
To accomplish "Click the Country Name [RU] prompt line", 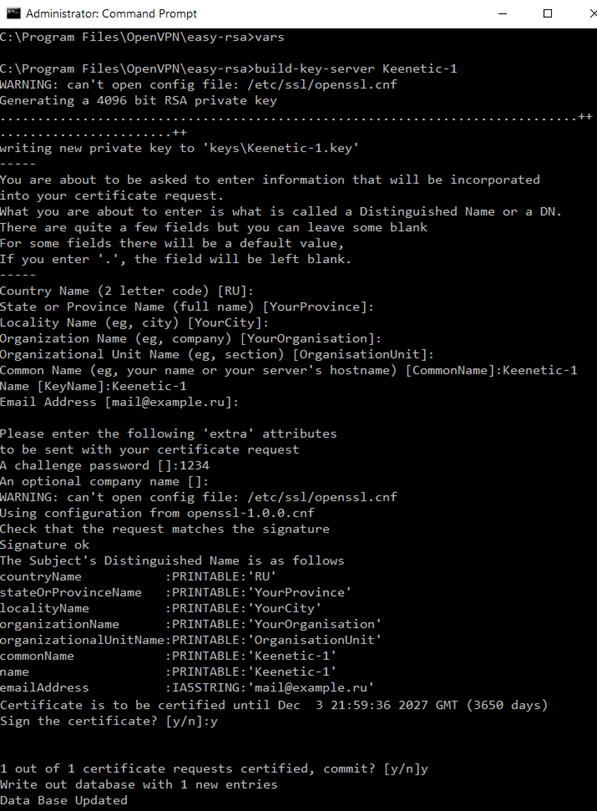I will pyautogui.click(x=127, y=291).
